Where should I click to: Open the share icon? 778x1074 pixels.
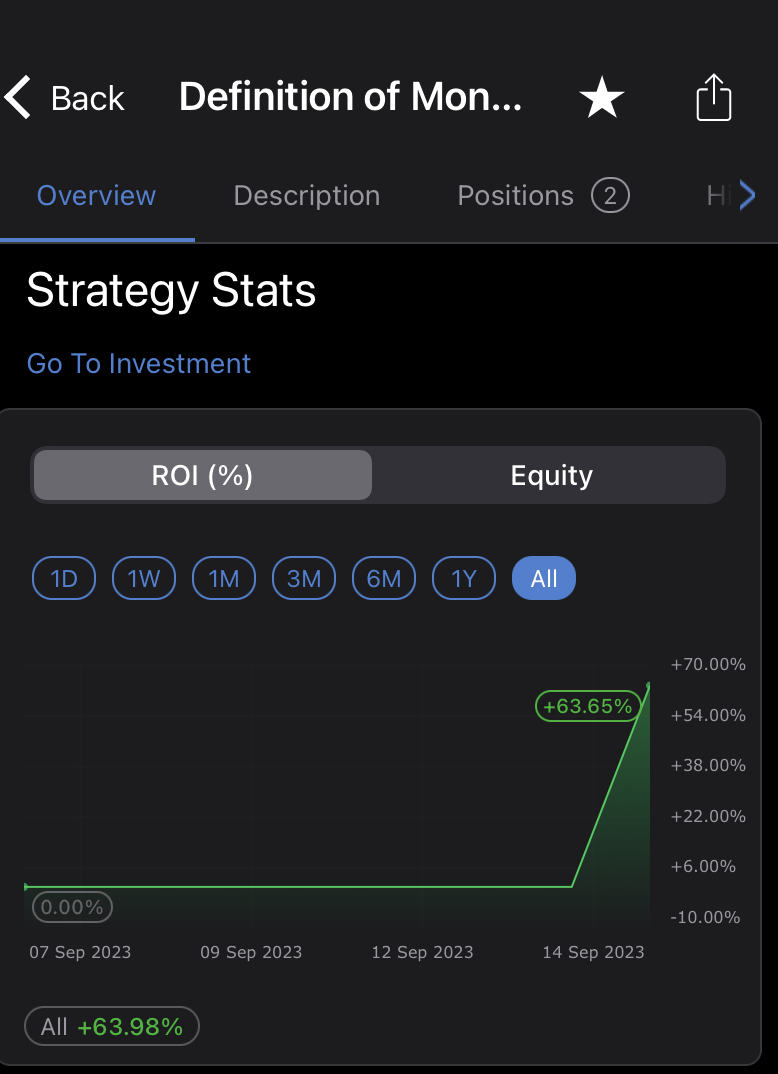point(714,97)
